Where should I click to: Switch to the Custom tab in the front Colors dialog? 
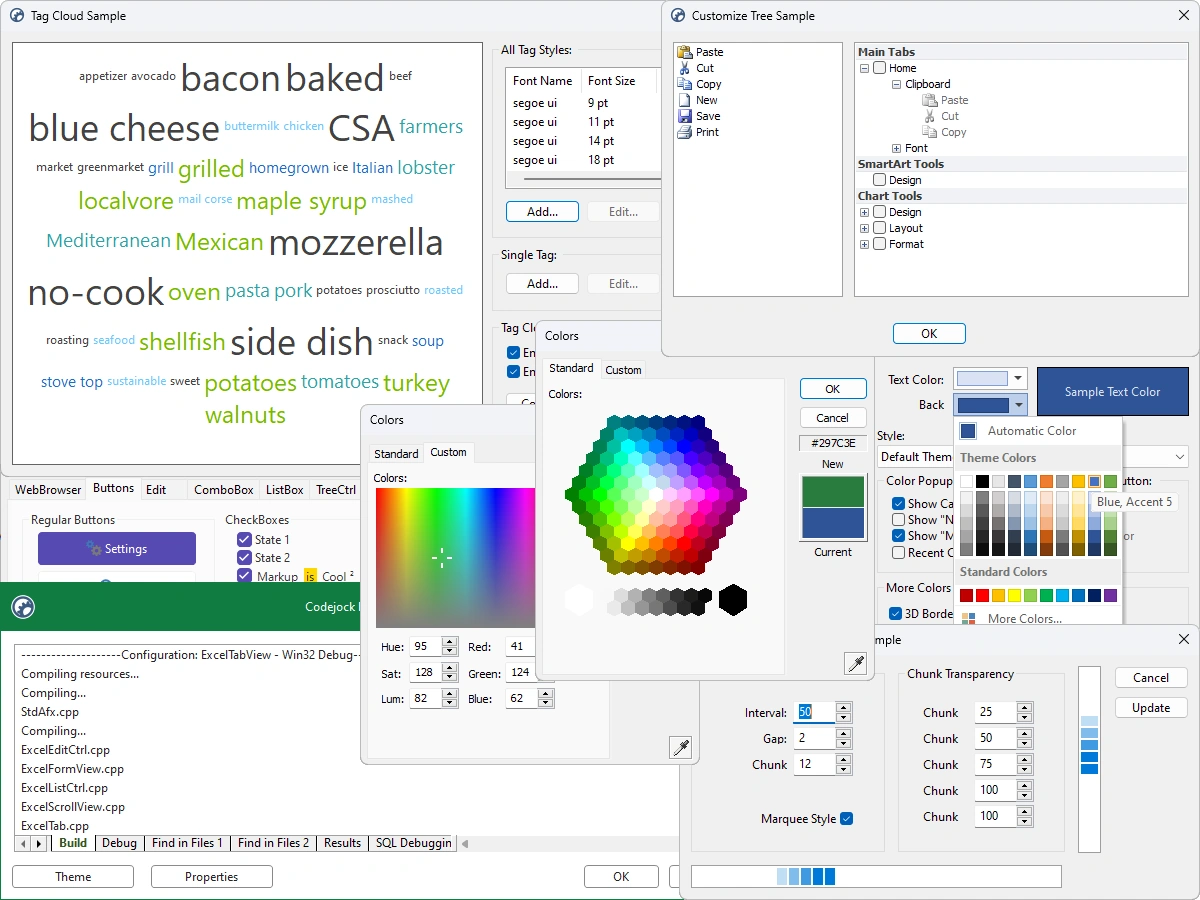623,370
